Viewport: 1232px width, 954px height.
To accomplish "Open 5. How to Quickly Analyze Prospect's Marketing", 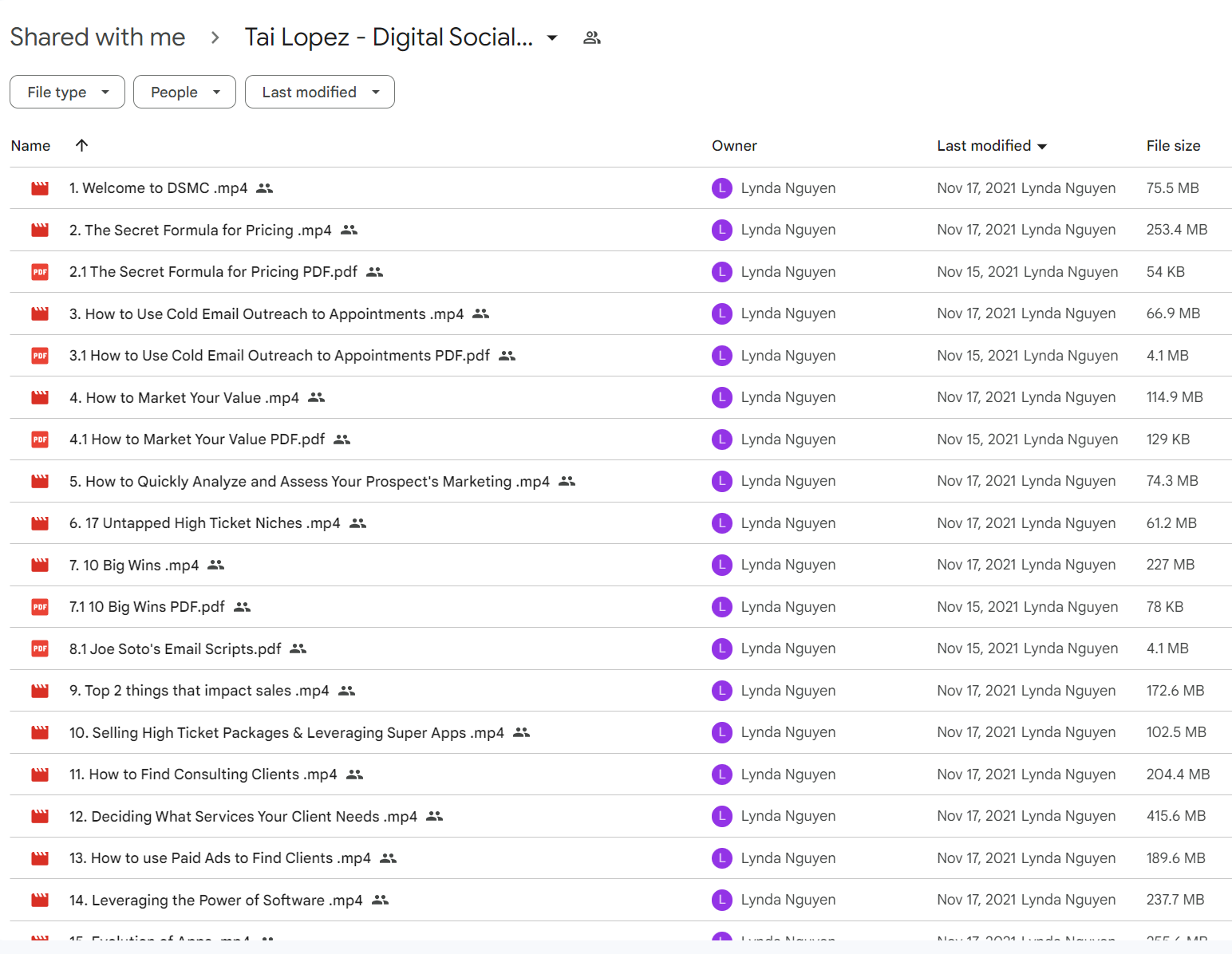I will click(310, 481).
